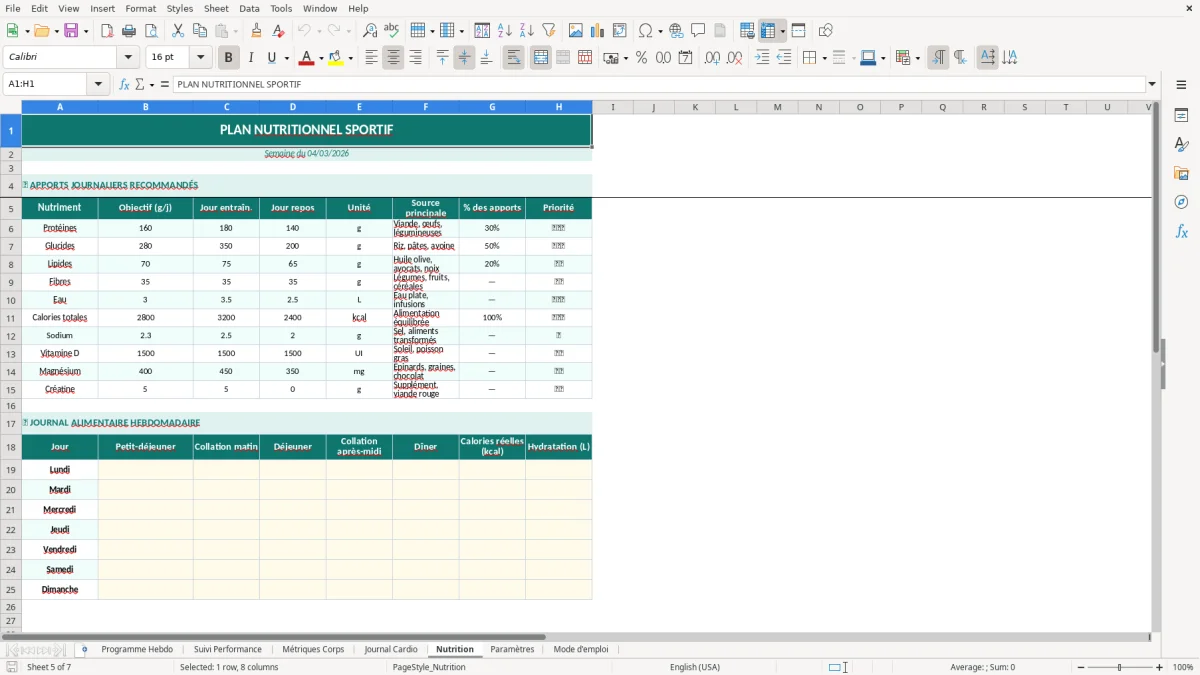This screenshot has width=1200, height=675.
Task: Click the Add Decimal Place icon
Action: click(x=712, y=58)
